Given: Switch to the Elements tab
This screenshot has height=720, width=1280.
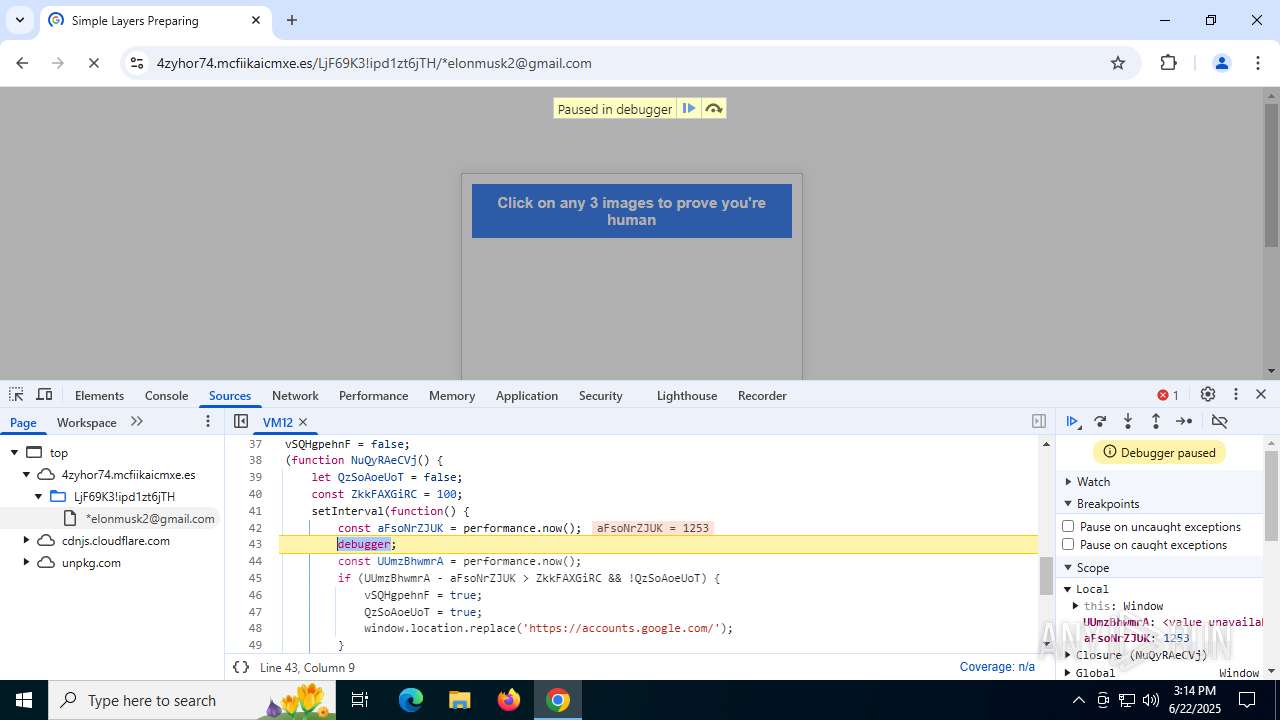Looking at the screenshot, I should (x=99, y=396).
